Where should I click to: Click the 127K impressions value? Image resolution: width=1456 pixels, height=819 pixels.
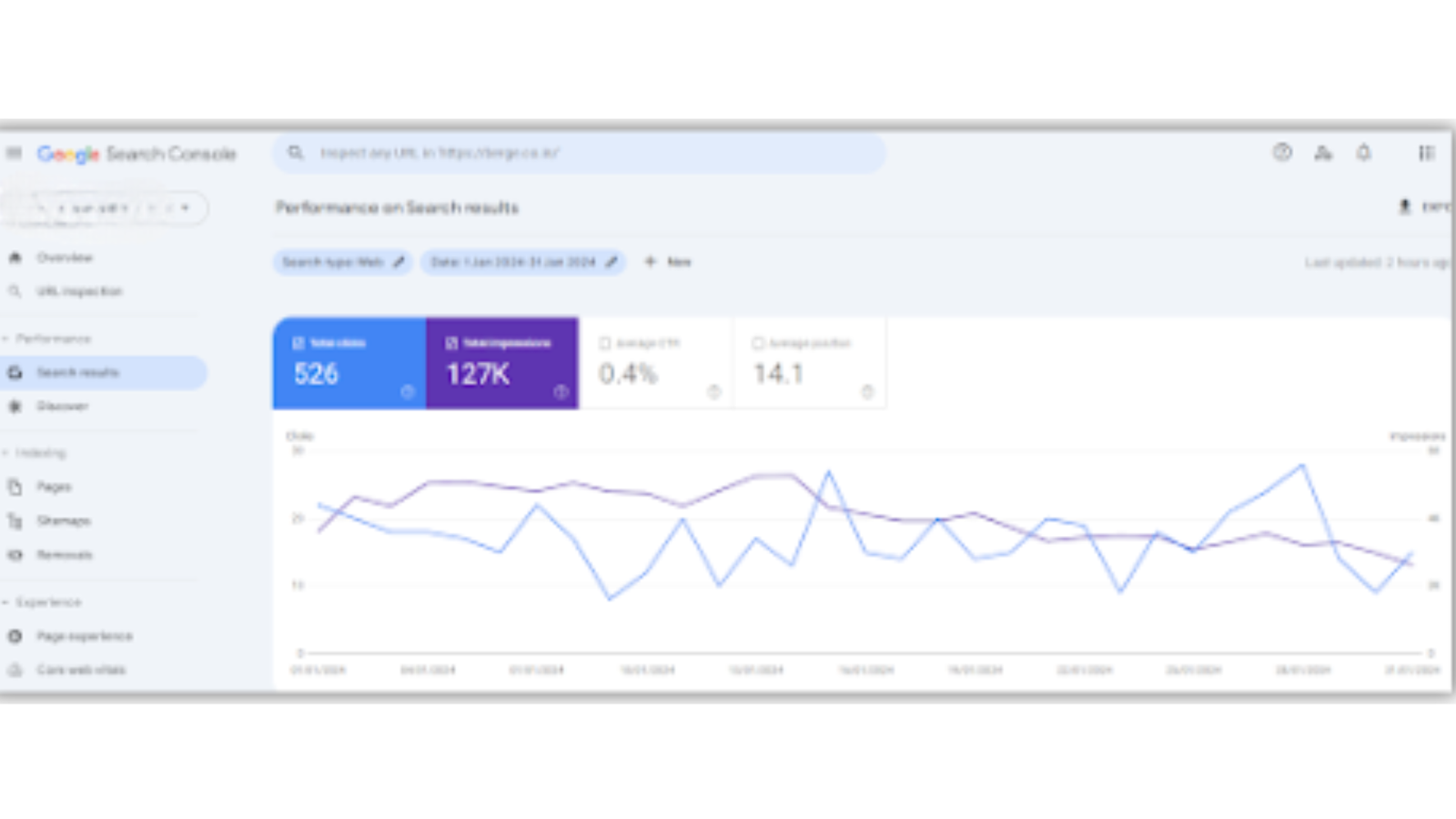tap(478, 373)
